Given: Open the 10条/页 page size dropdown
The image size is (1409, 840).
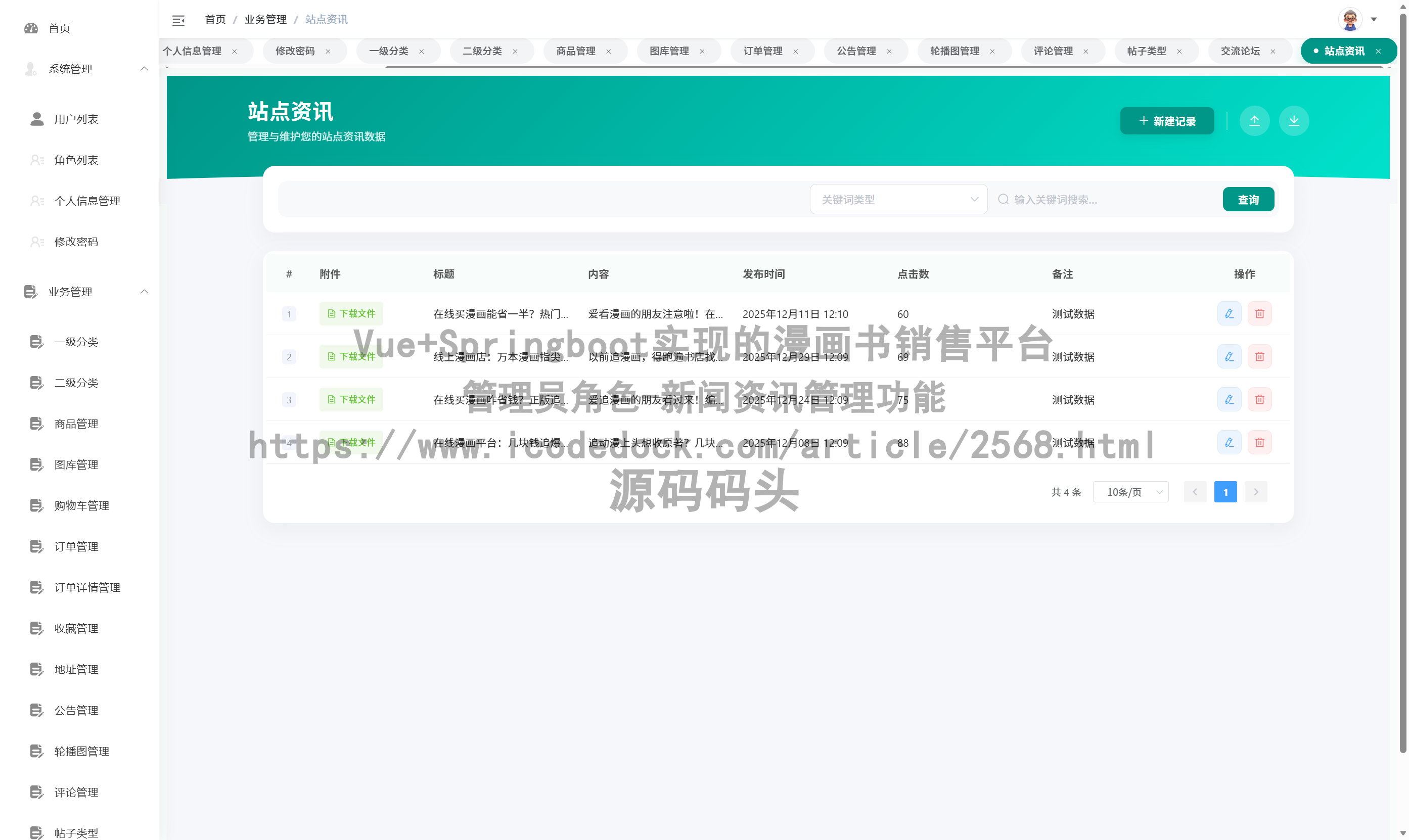Looking at the screenshot, I should (1130, 491).
